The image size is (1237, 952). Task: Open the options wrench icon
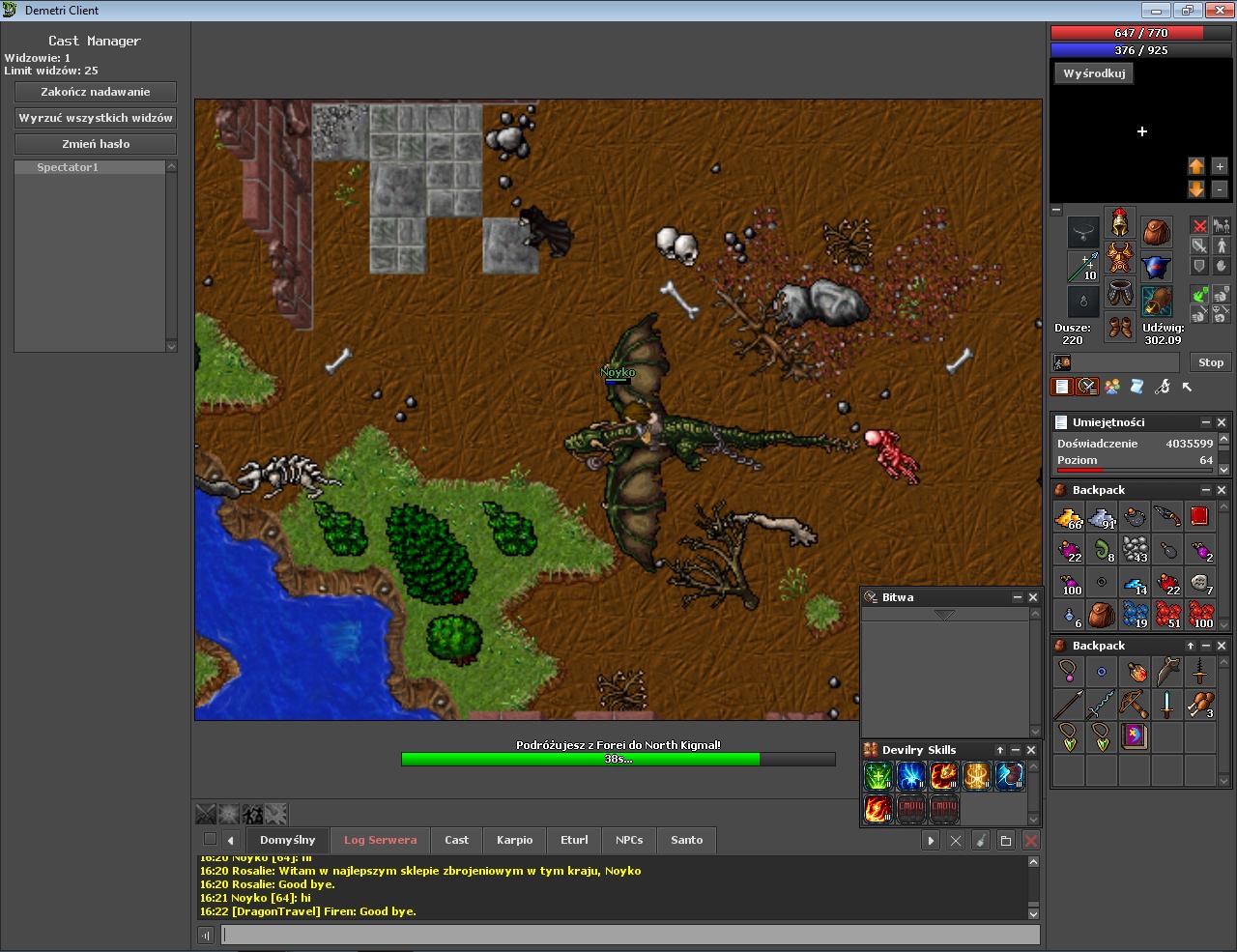pyautogui.click(x=1163, y=387)
